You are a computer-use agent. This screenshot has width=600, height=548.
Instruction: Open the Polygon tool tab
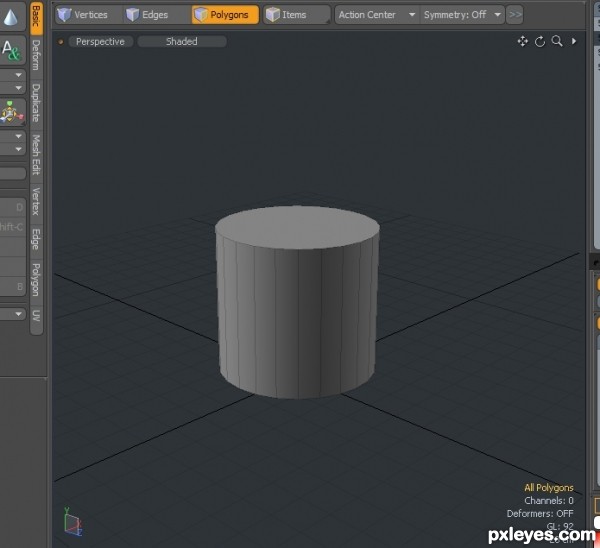[x=36, y=279]
